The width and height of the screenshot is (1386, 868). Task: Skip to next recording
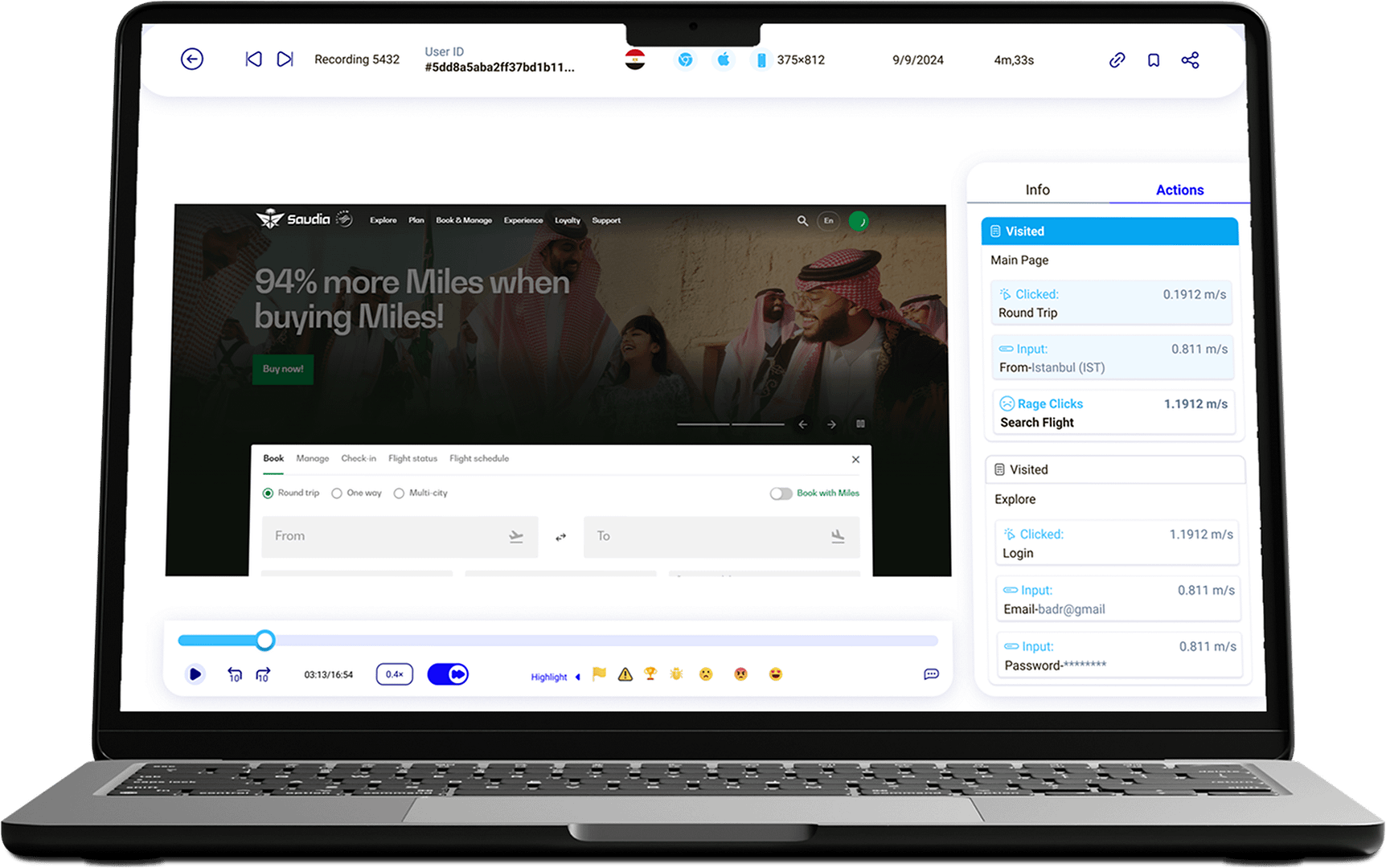point(285,59)
